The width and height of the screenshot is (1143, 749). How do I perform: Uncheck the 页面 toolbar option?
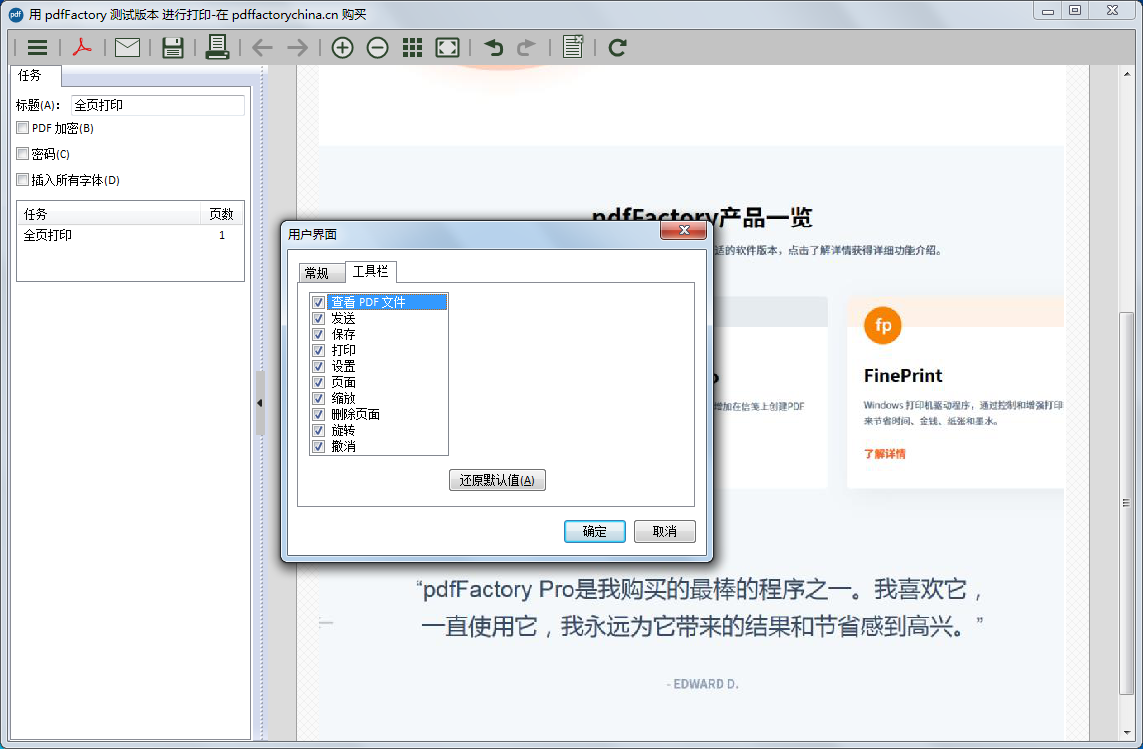pyautogui.click(x=319, y=382)
